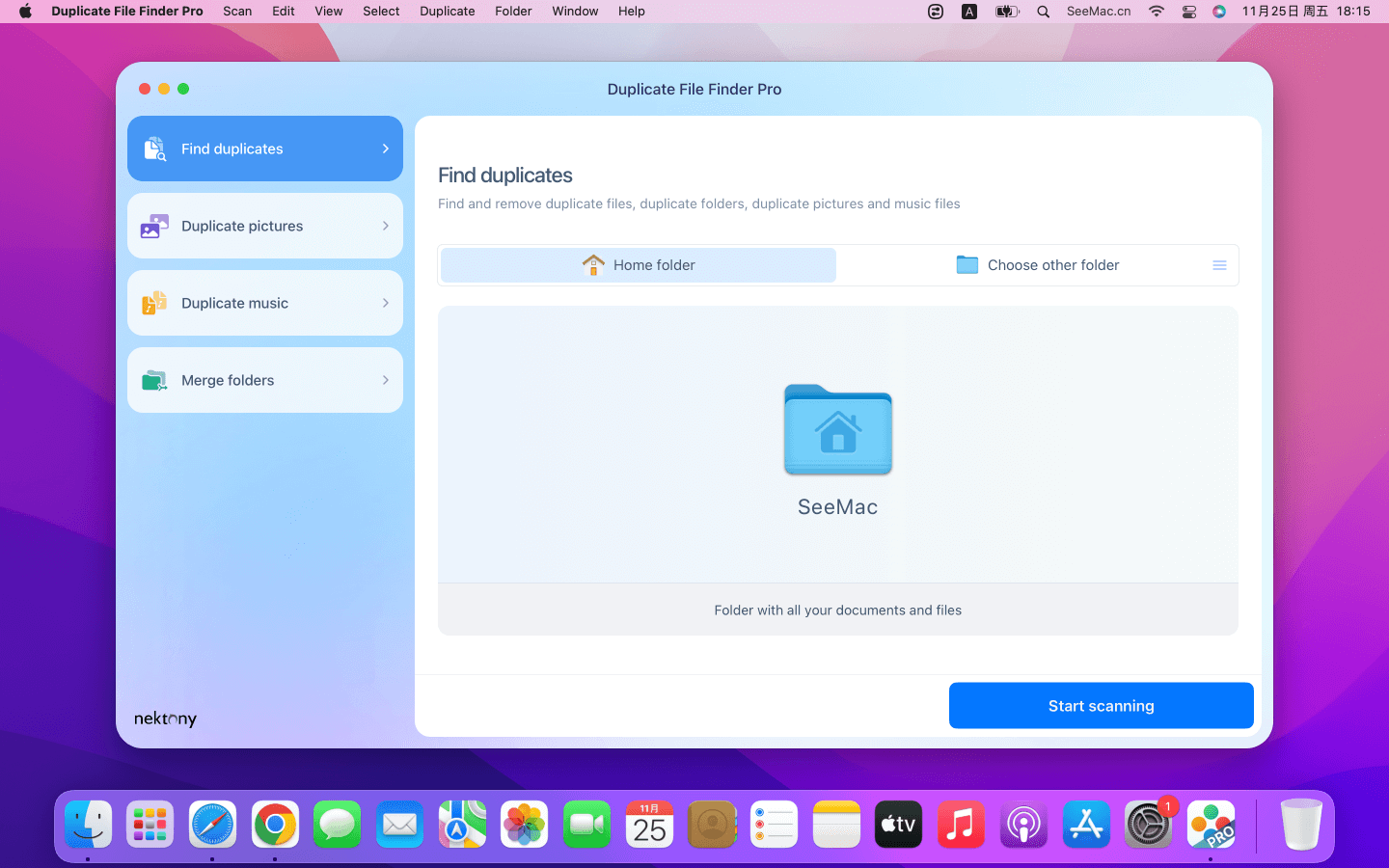Click the nektony logo link

pyautogui.click(x=165, y=719)
